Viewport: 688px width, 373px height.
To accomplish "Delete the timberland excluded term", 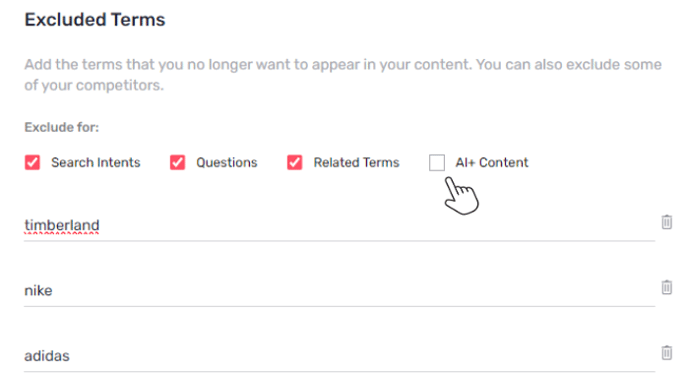I will pyautogui.click(x=666, y=222).
